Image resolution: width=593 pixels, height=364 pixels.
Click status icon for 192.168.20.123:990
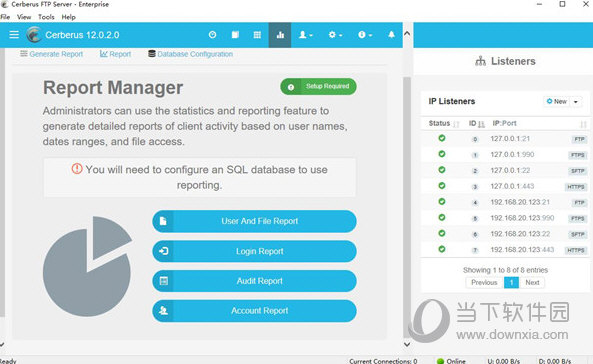point(442,218)
